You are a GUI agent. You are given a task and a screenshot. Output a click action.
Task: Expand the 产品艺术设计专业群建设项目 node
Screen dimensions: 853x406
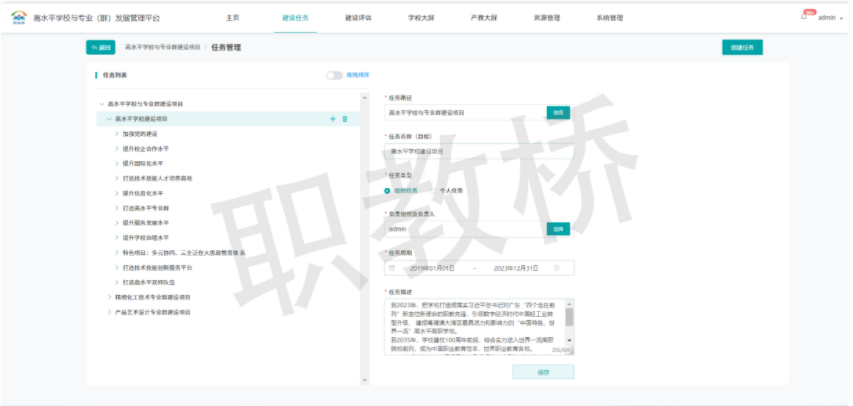[x=109, y=312]
